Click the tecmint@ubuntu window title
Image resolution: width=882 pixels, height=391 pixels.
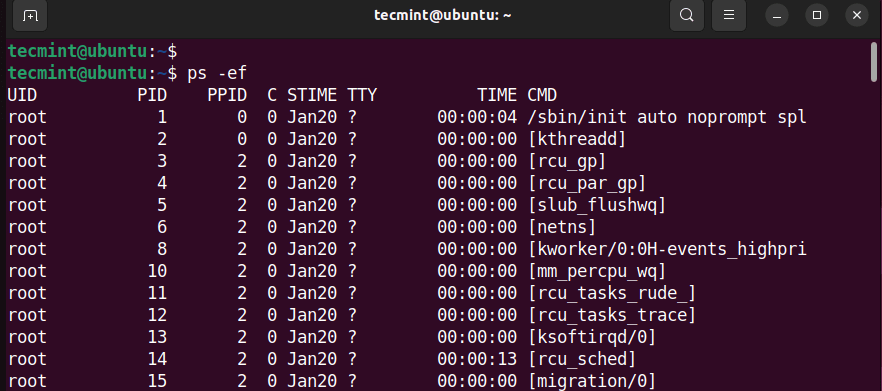pos(442,15)
